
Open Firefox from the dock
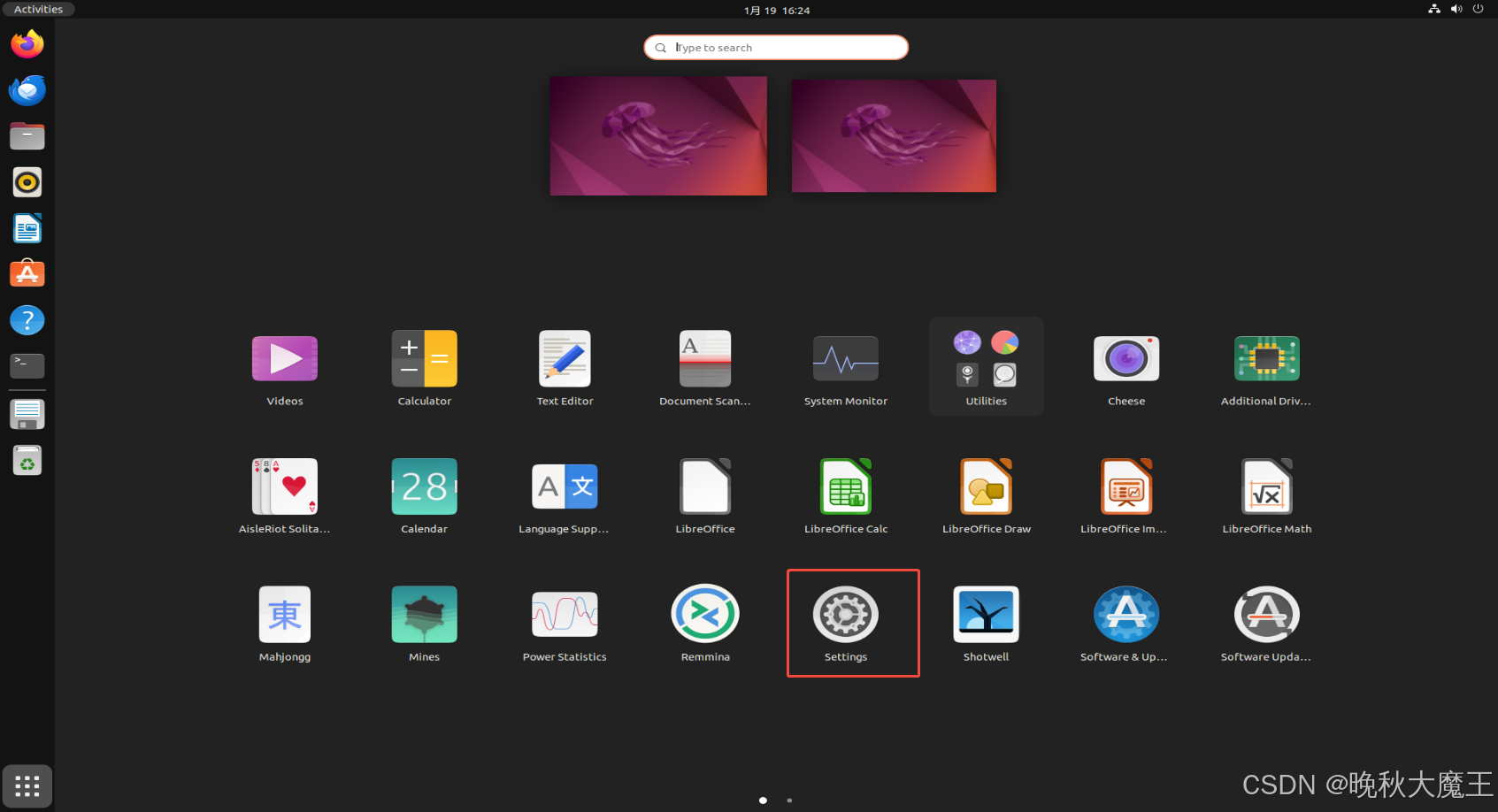[27, 44]
